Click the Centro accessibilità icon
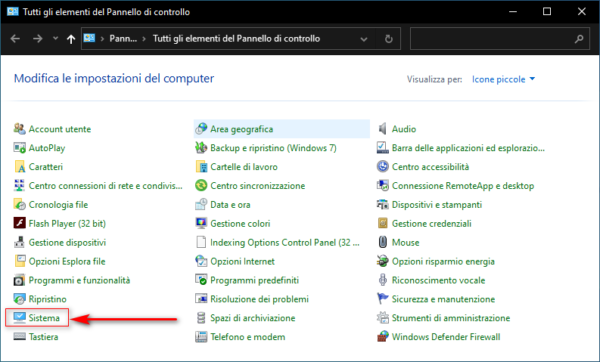Image resolution: width=600 pixels, height=362 pixels. pyautogui.click(x=382, y=166)
